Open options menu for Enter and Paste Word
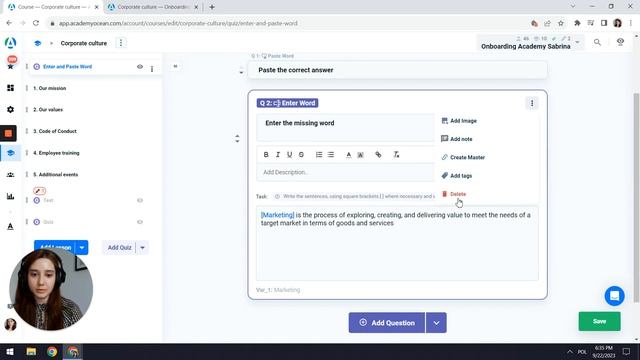This screenshot has height=360, width=640. 152,69
